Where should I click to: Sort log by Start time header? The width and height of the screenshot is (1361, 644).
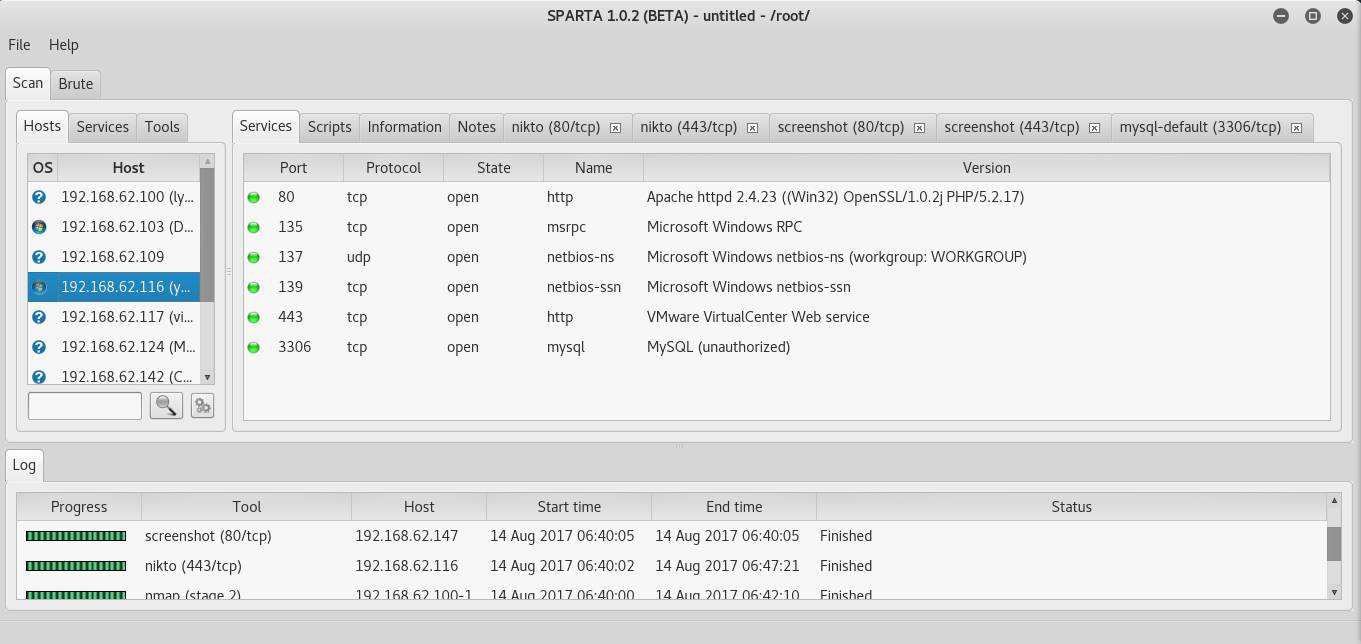pos(568,507)
